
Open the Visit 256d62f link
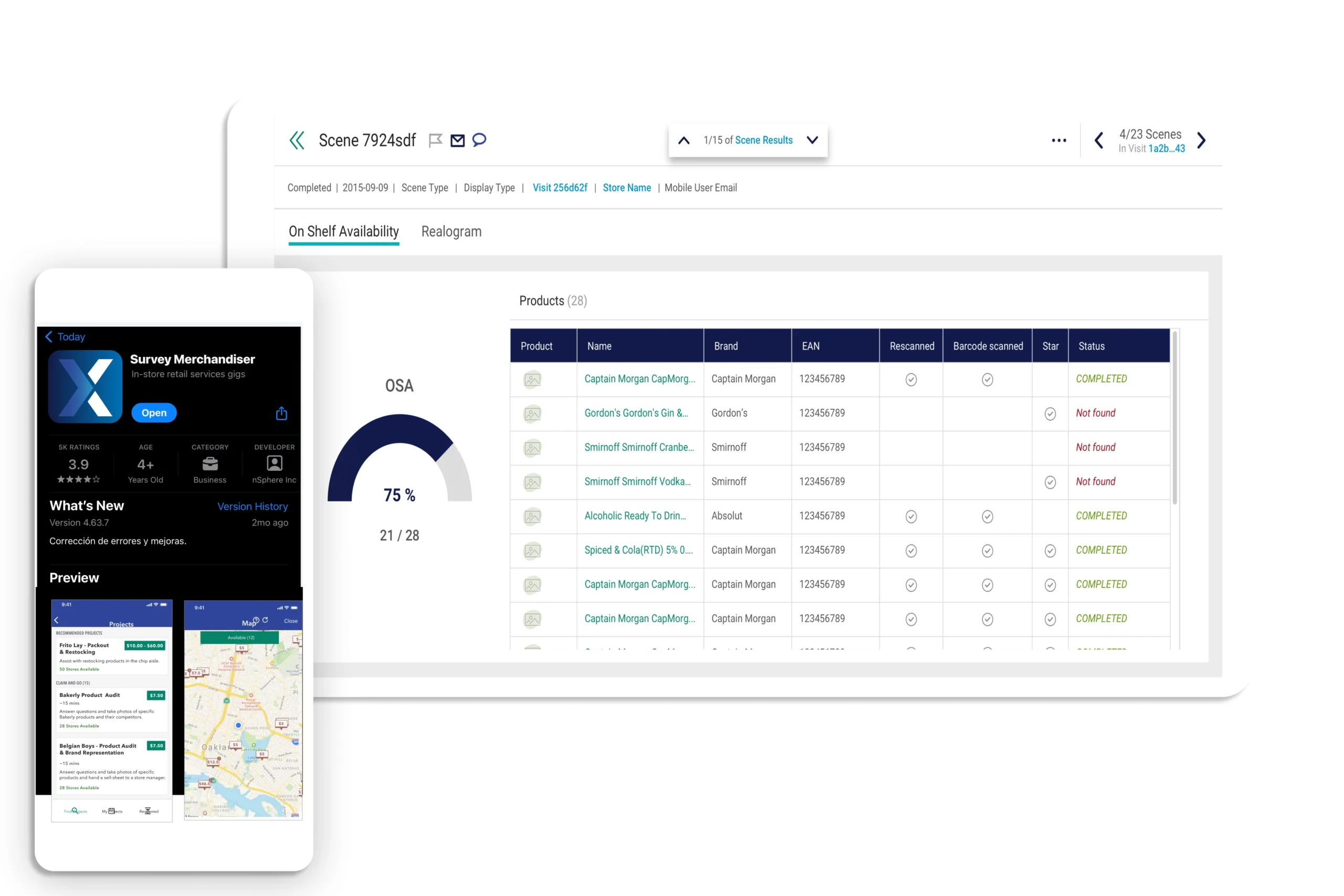pyautogui.click(x=560, y=188)
